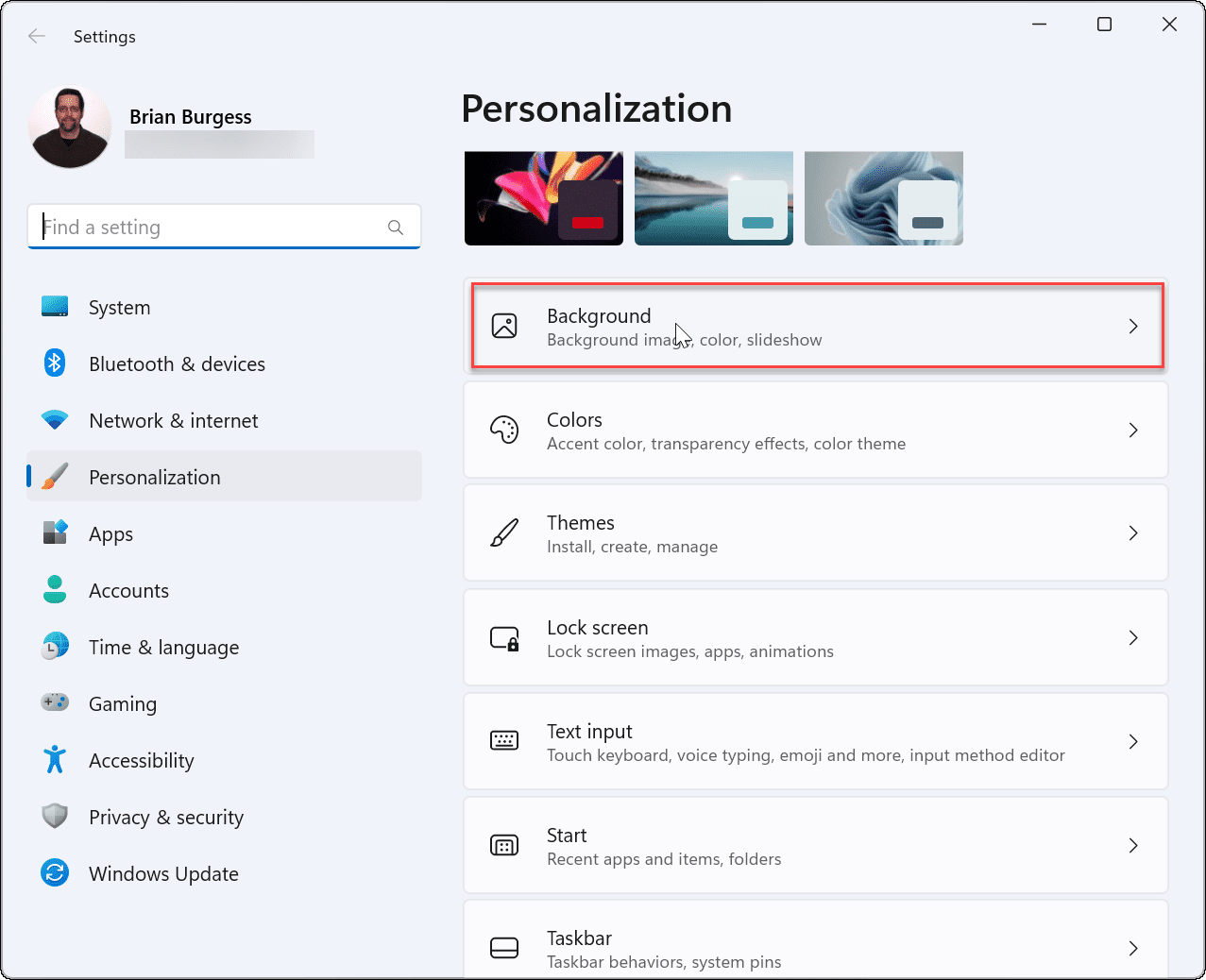Click the Background image icon

504,325
